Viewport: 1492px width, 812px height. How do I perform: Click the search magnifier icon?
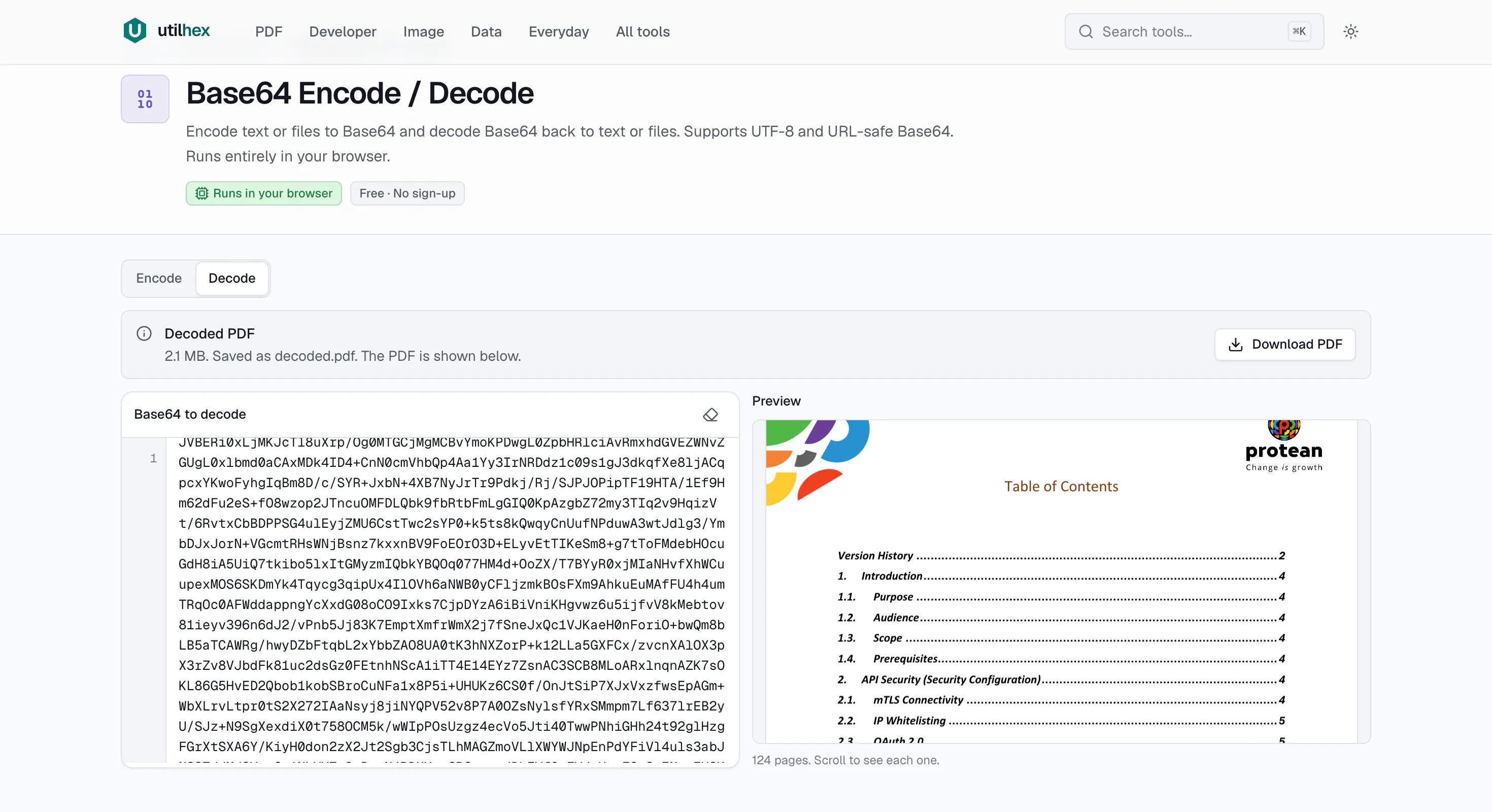pyautogui.click(x=1086, y=31)
